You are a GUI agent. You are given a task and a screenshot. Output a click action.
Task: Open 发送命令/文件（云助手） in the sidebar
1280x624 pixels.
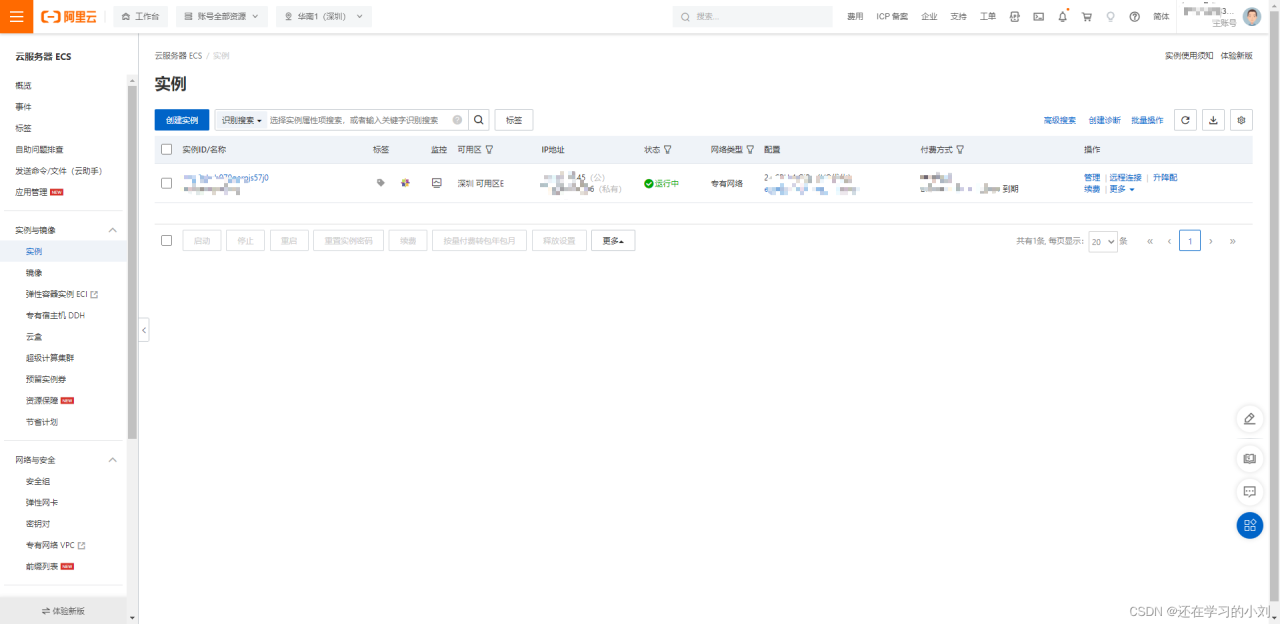pos(58,171)
